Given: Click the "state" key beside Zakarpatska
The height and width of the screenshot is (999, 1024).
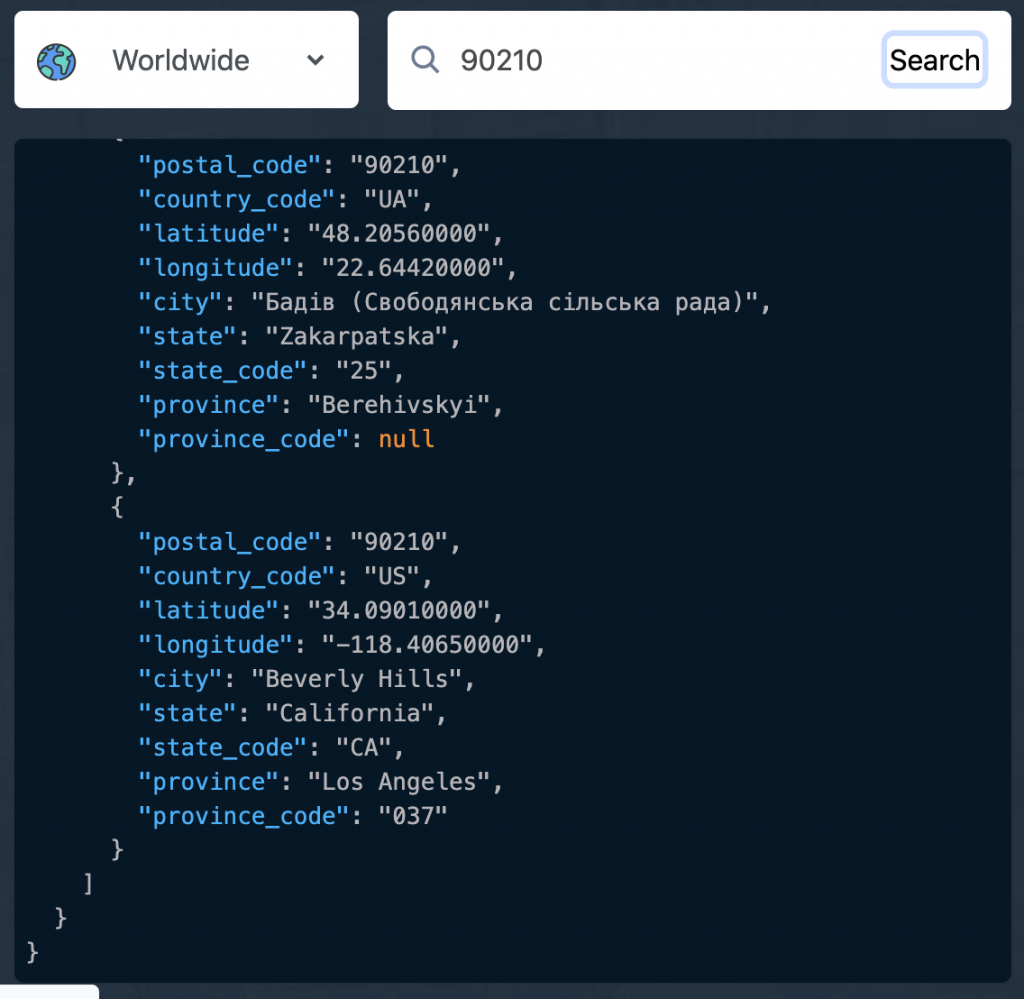Looking at the screenshot, I should pyautogui.click(x=188, y=336).
